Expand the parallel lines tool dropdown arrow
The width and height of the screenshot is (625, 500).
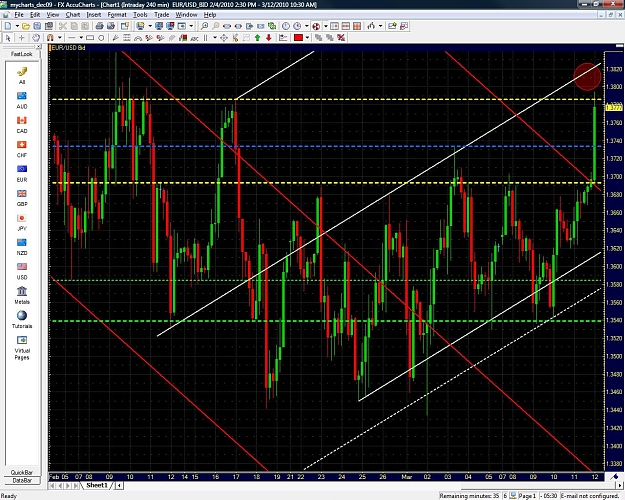[215, 37]
